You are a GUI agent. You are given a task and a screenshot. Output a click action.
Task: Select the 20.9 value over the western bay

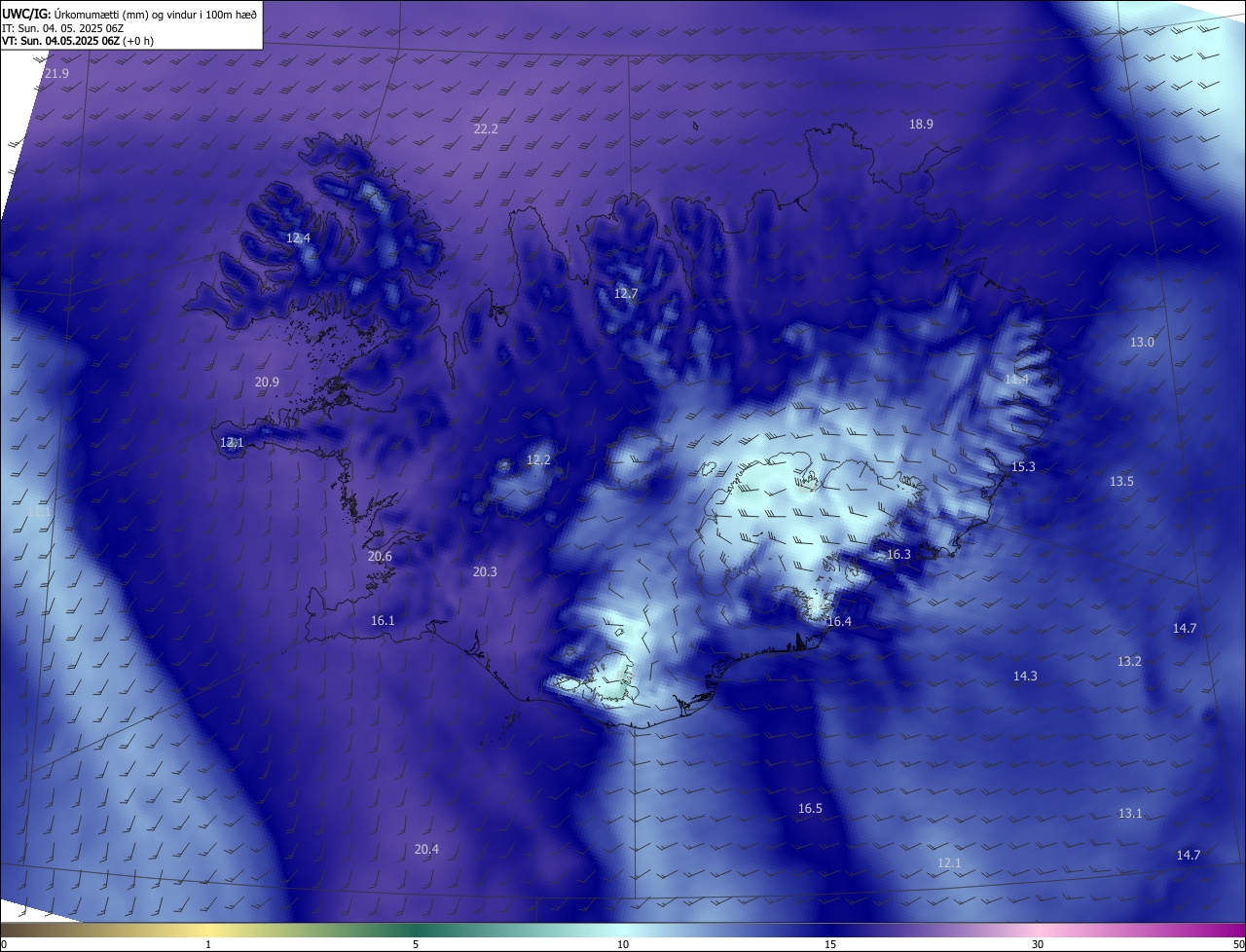coord(267,382)
